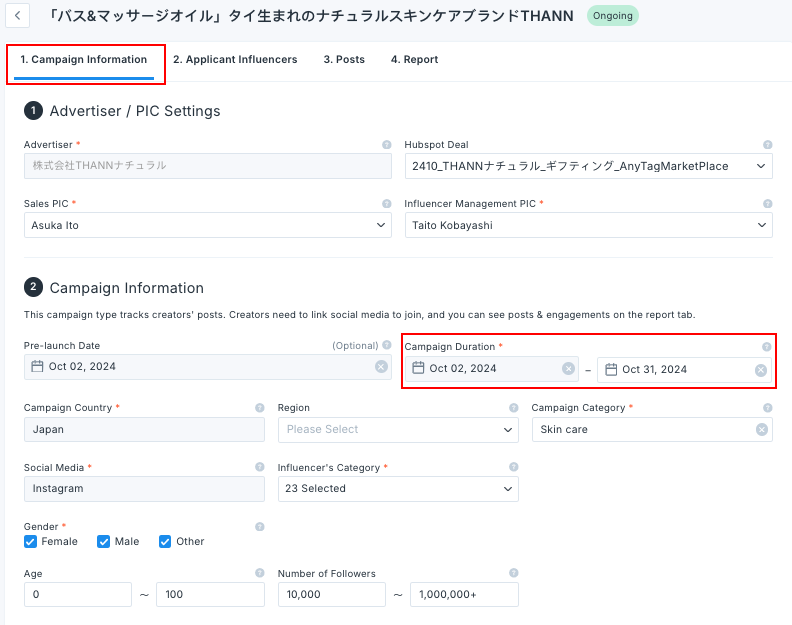Uncheck the Female gender checkbox
The image size is (792, 625).
click(31, 541)
